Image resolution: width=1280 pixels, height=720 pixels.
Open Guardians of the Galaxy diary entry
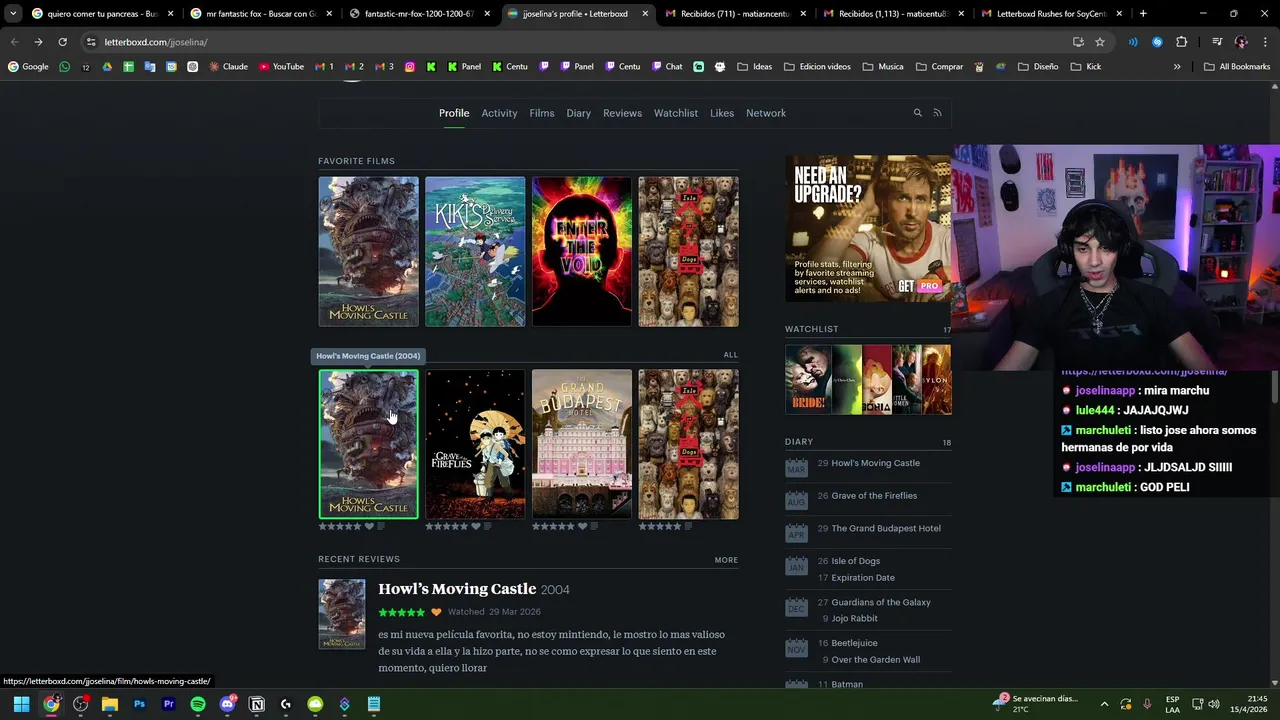tap(881, 602)
